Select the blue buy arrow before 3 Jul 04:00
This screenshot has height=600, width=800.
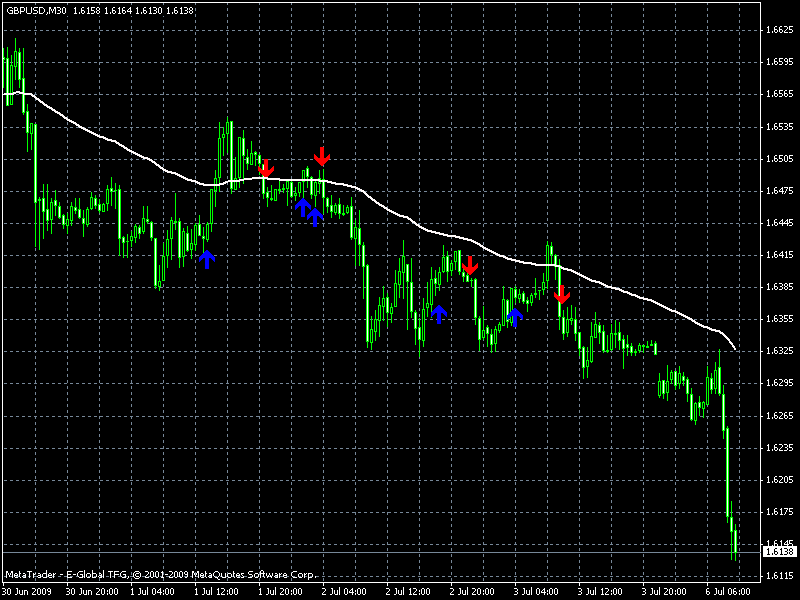515,317
